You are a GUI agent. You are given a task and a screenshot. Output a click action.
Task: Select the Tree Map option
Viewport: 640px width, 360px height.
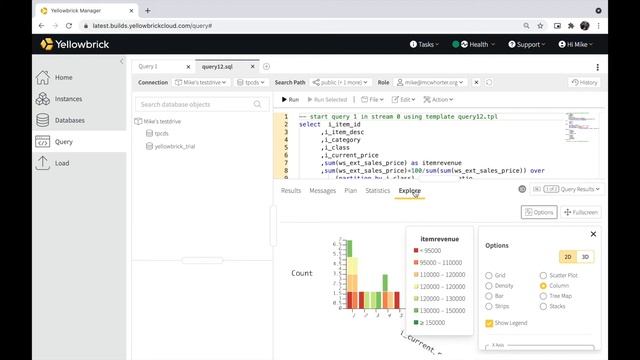(543, 296)
